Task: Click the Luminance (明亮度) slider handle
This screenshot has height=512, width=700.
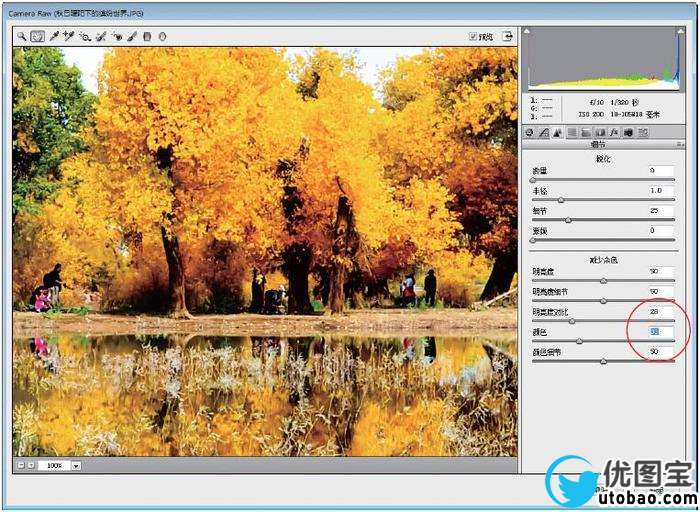Action: 604,281
